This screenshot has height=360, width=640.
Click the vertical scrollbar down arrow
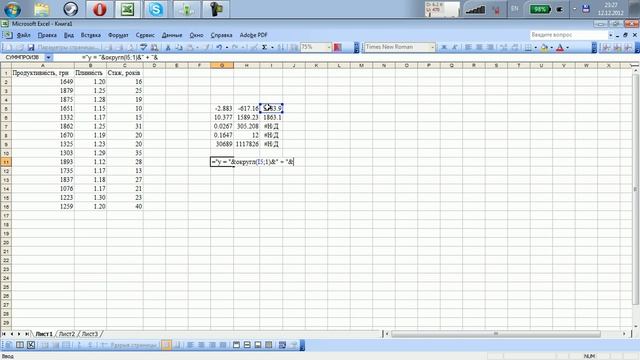(635, 326)
